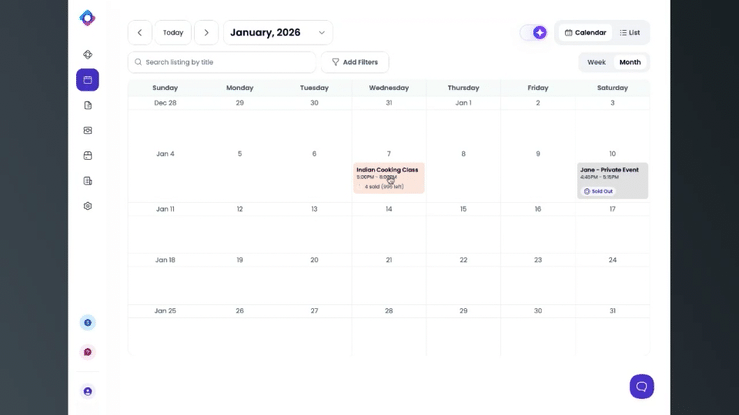Toggle the purple sparkle switch
Image resolution: width=739 pixels, height=415 pixels.
(x=534, y=33)
